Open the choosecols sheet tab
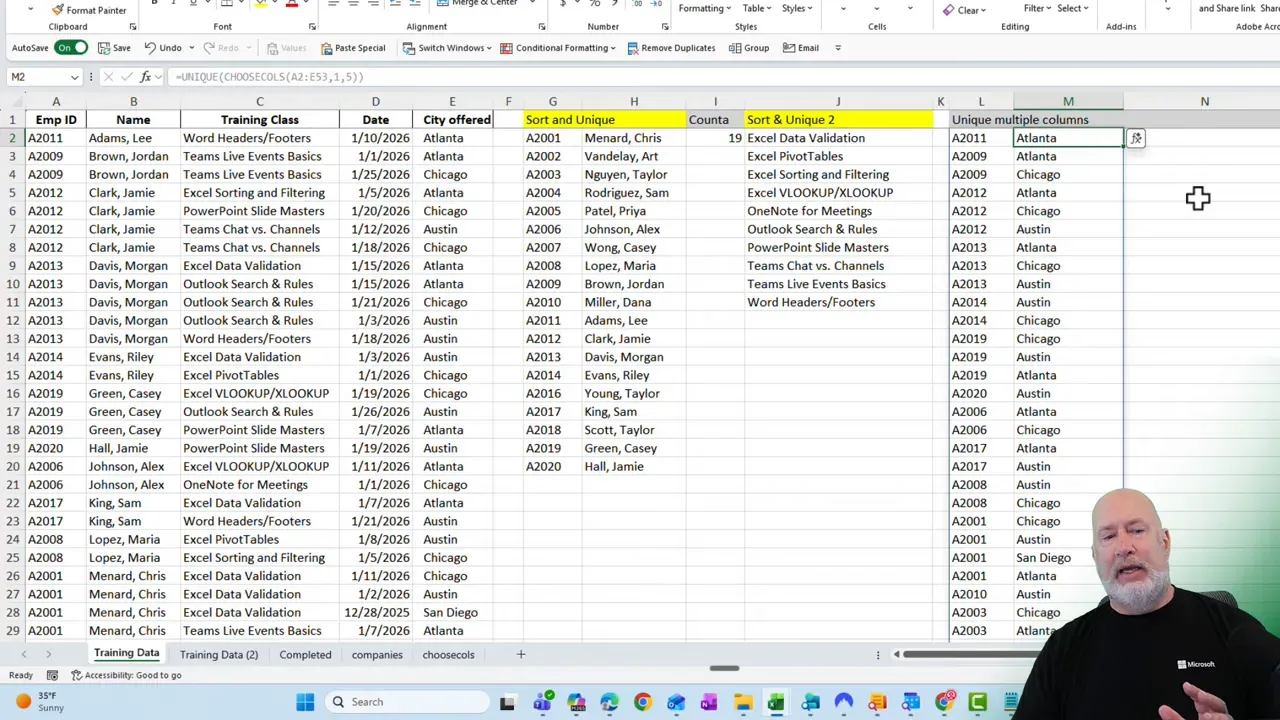Viewport: 1280px width, 720px height. (448, 654)
